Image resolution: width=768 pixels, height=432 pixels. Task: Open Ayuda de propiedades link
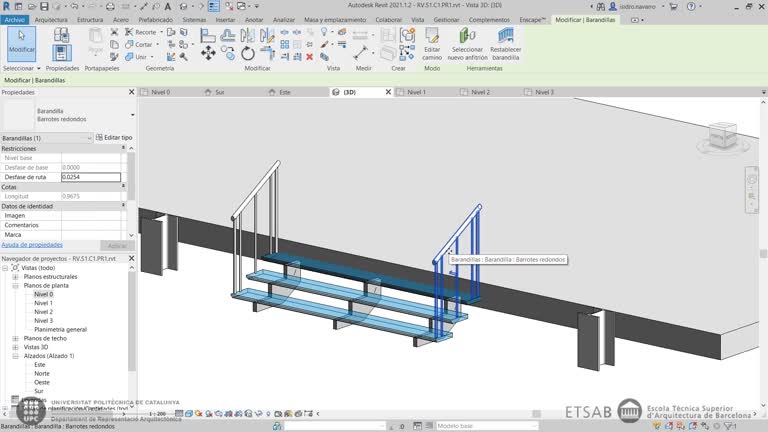[32, 244]
